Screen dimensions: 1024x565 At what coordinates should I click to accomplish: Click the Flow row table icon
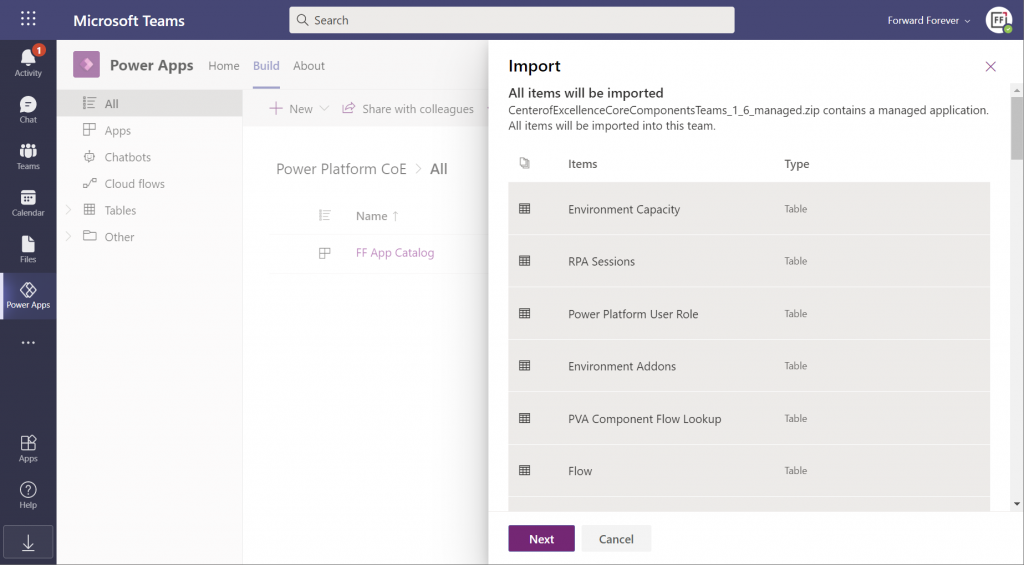point(524,470)
